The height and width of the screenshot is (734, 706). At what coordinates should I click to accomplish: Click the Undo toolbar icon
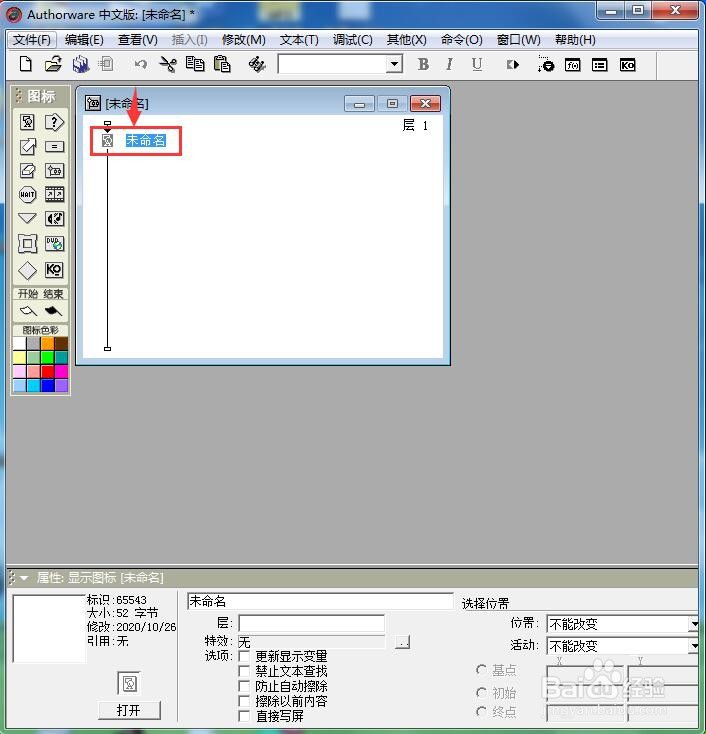pyautogui.click(x=140, y=64)
